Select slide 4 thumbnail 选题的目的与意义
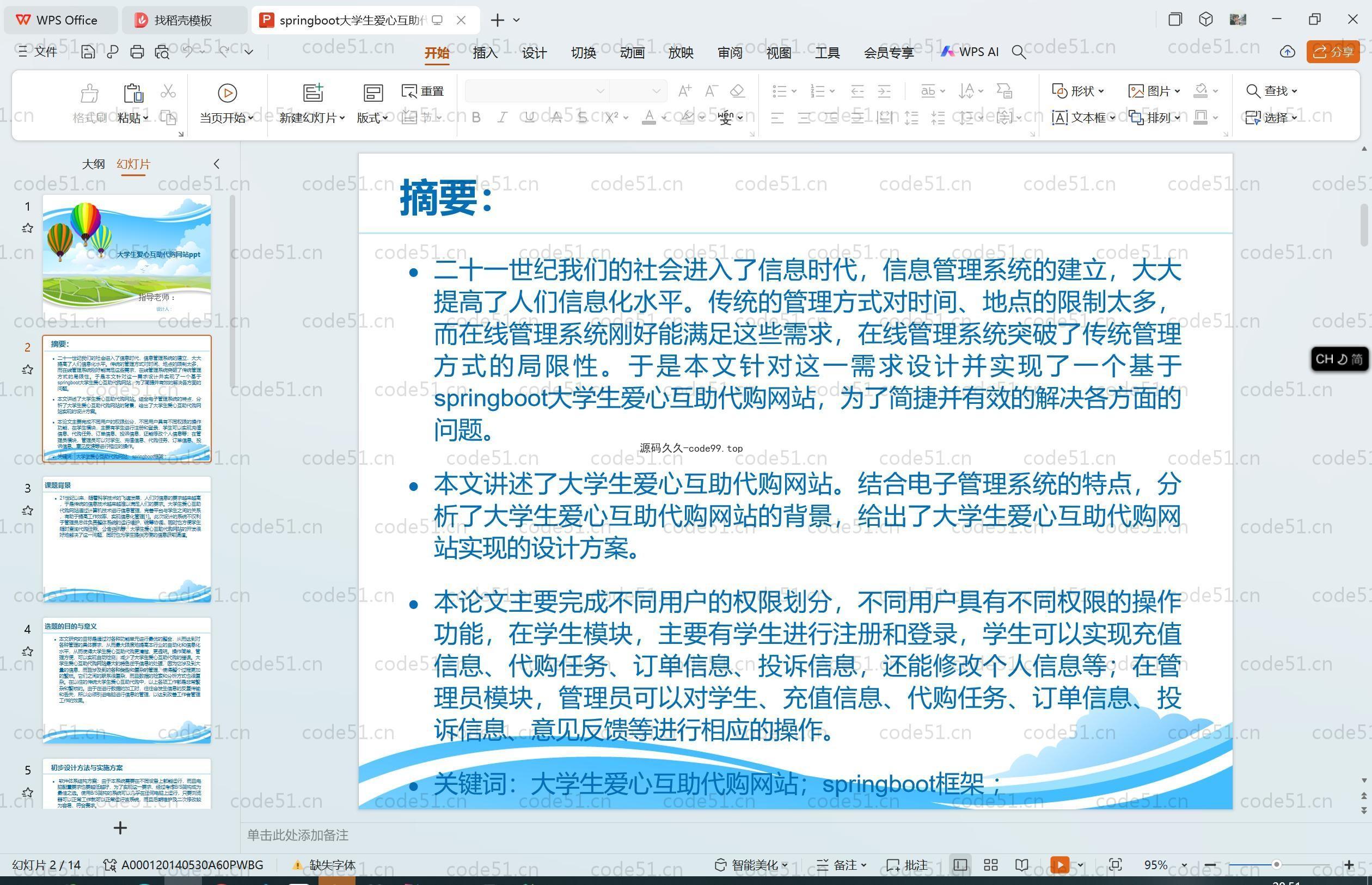The image size is (1372, 885). [126, 680]
